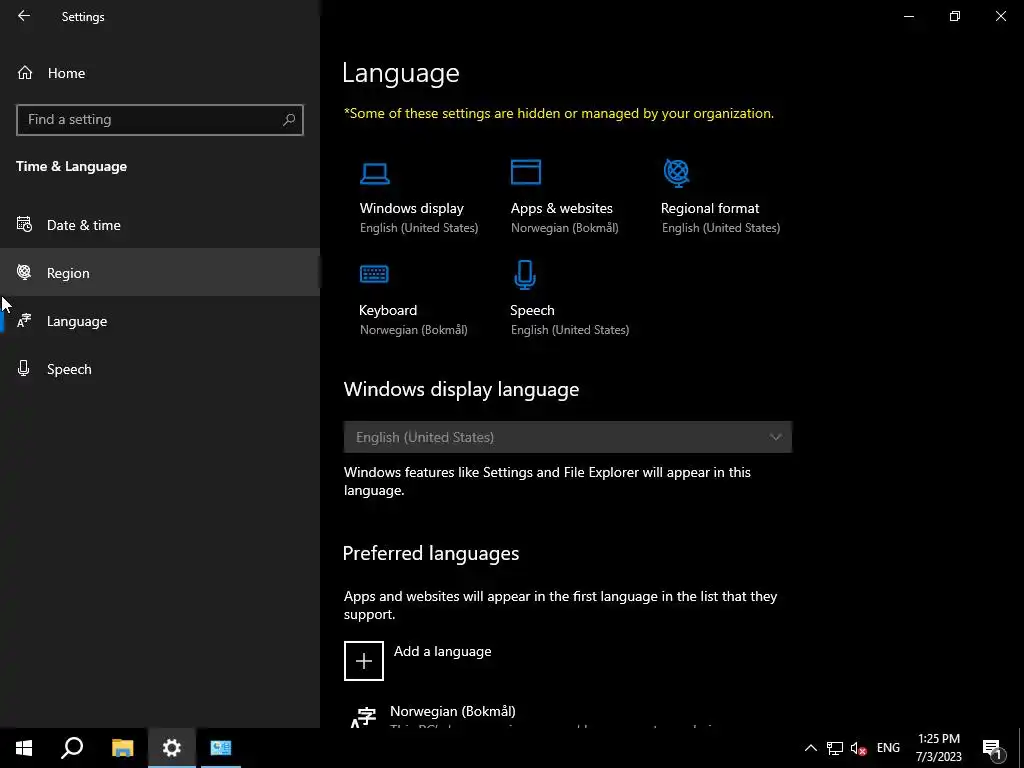Click the Region globe icon in sidebar
This screenshot has height=768, width=1024.
coord(24,272)
